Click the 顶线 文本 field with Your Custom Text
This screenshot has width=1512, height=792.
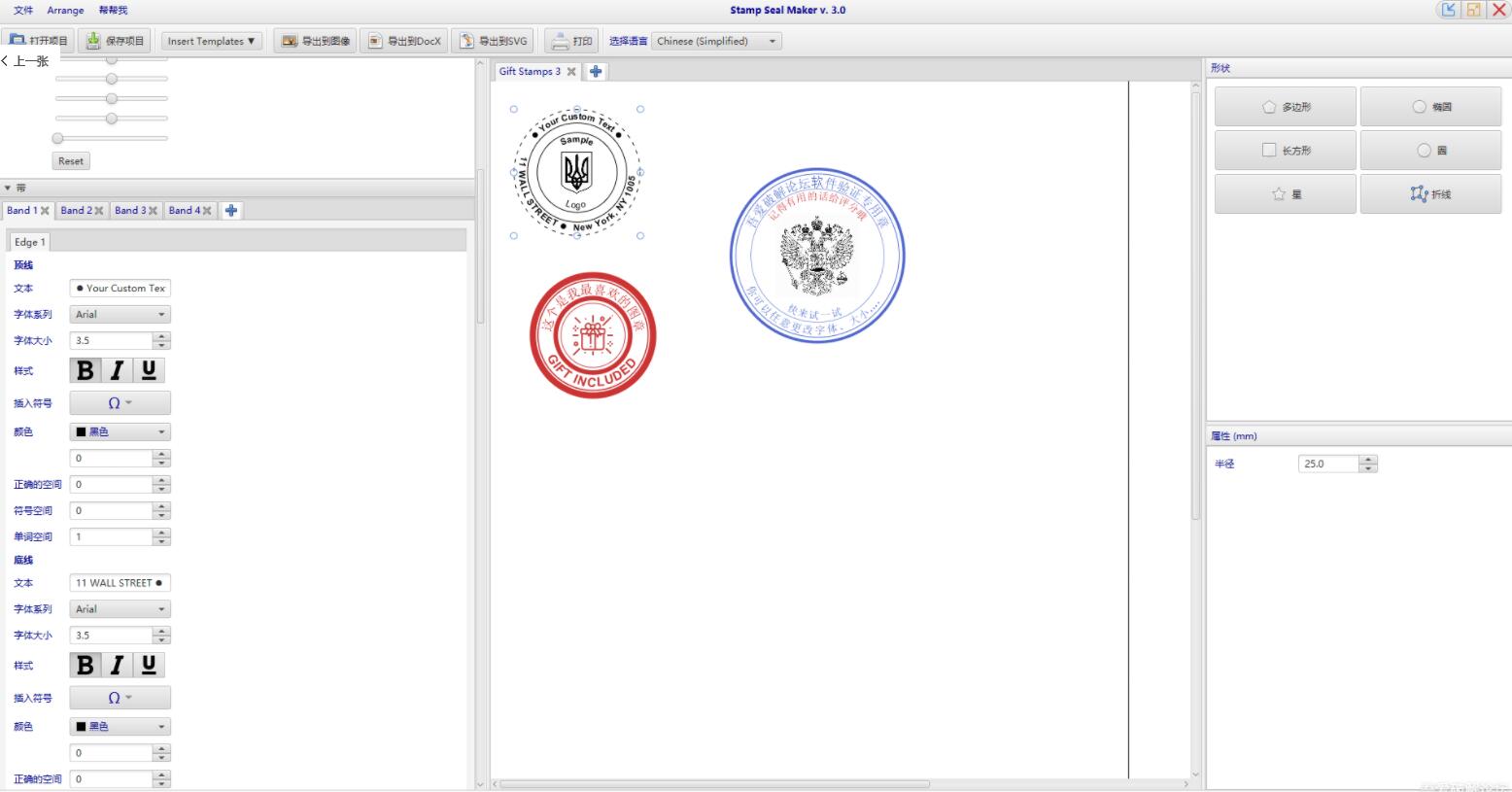(x=120, y=288)
